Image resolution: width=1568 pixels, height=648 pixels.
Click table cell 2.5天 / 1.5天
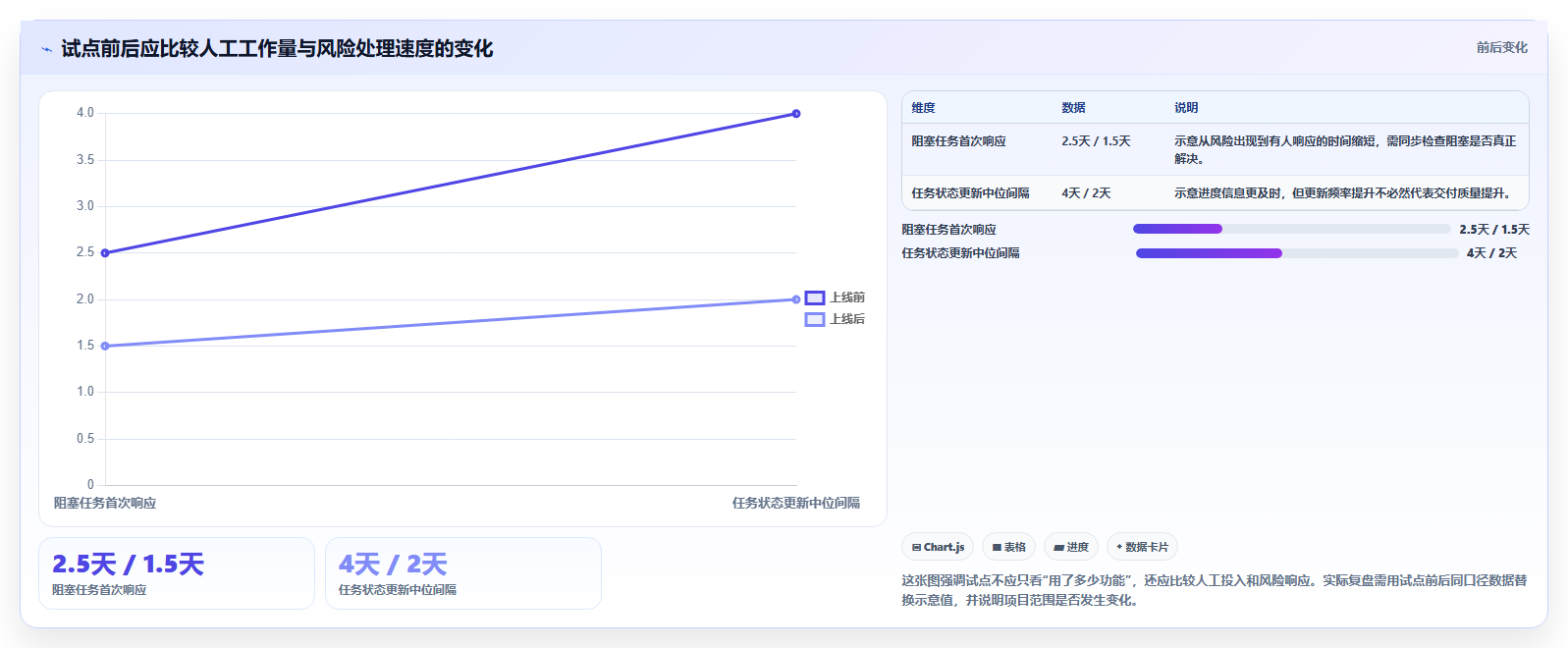tap(1096, 141)
